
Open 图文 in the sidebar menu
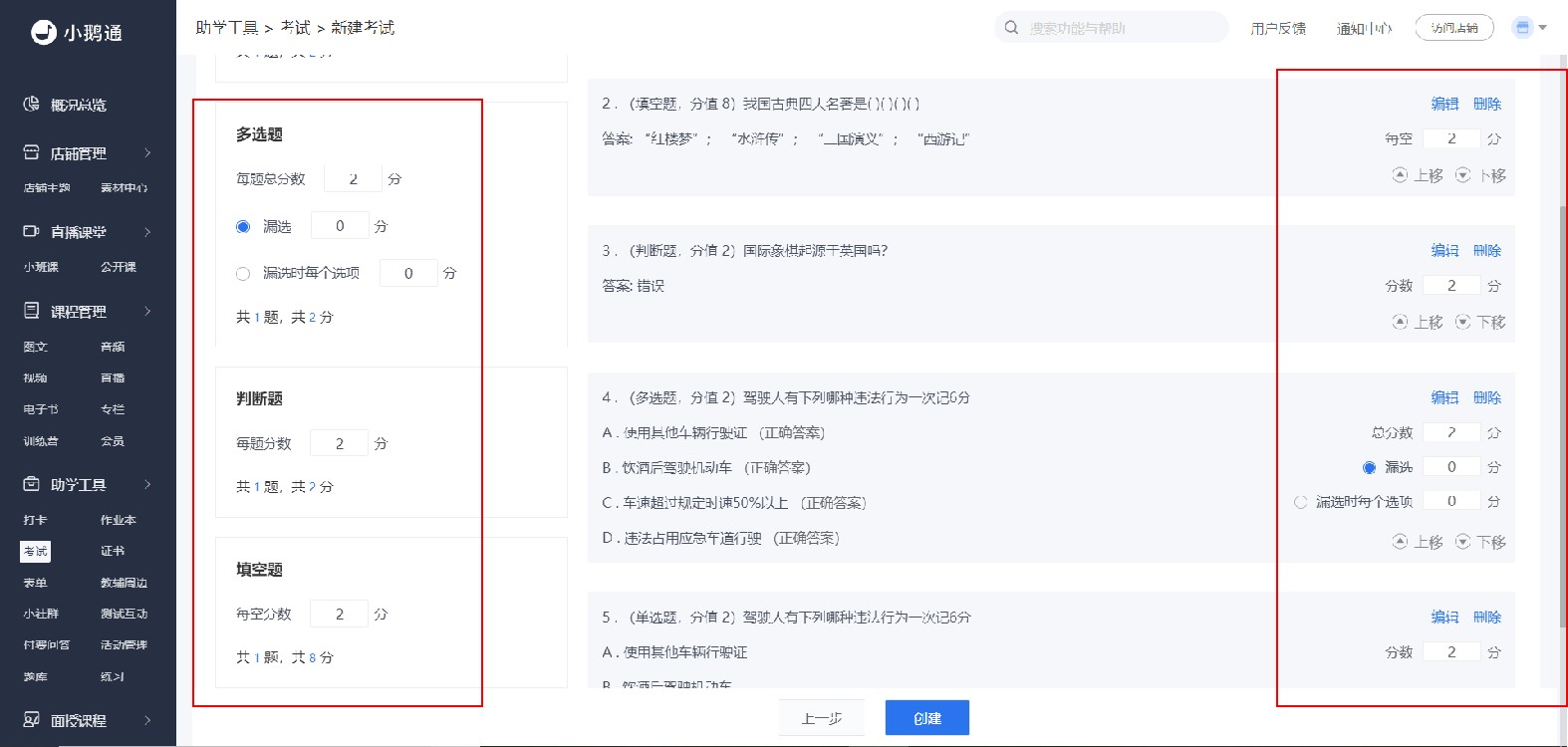(35, 347)
